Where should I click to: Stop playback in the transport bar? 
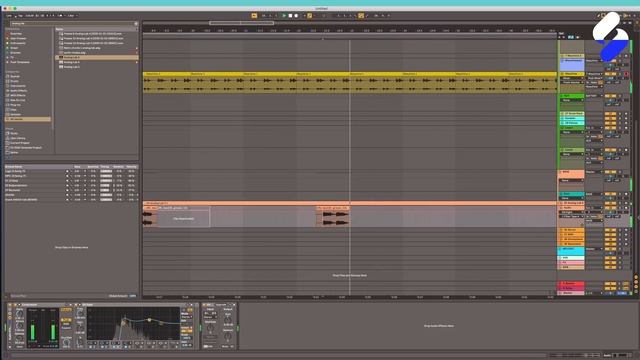(x=290, y=16)
